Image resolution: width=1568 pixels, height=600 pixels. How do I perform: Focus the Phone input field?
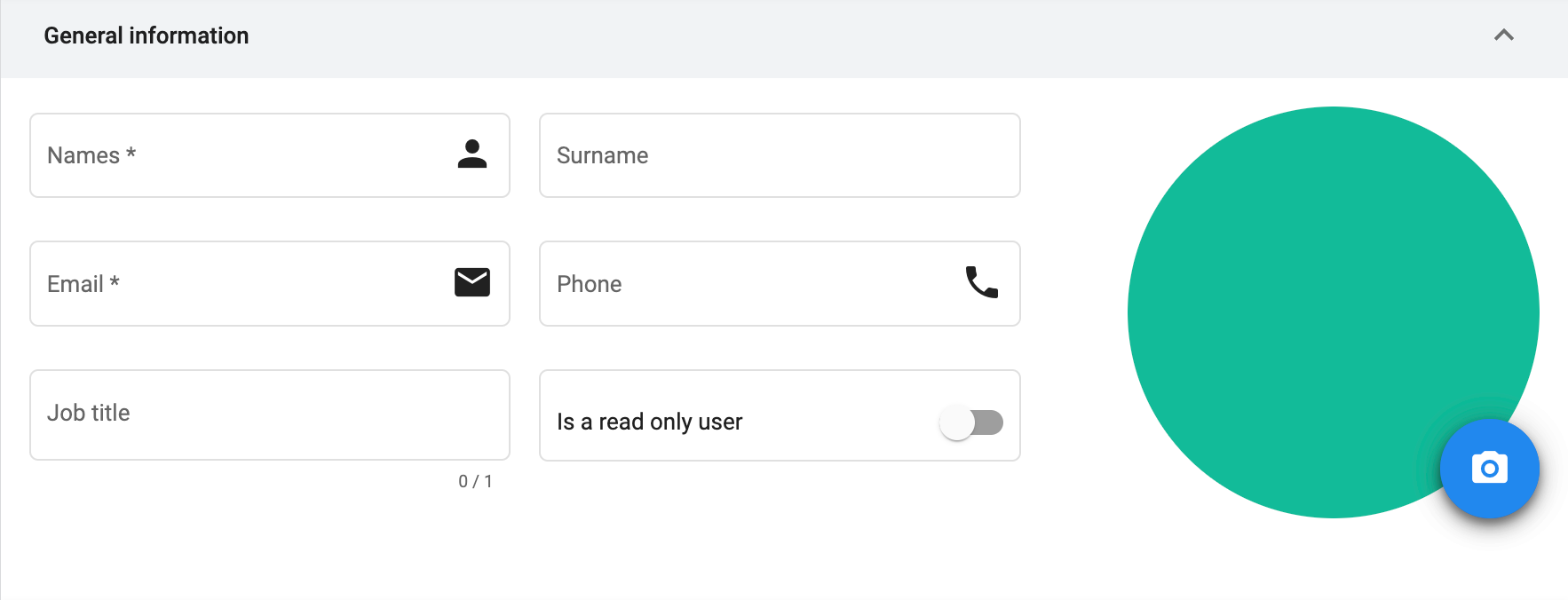click(780, 283)
